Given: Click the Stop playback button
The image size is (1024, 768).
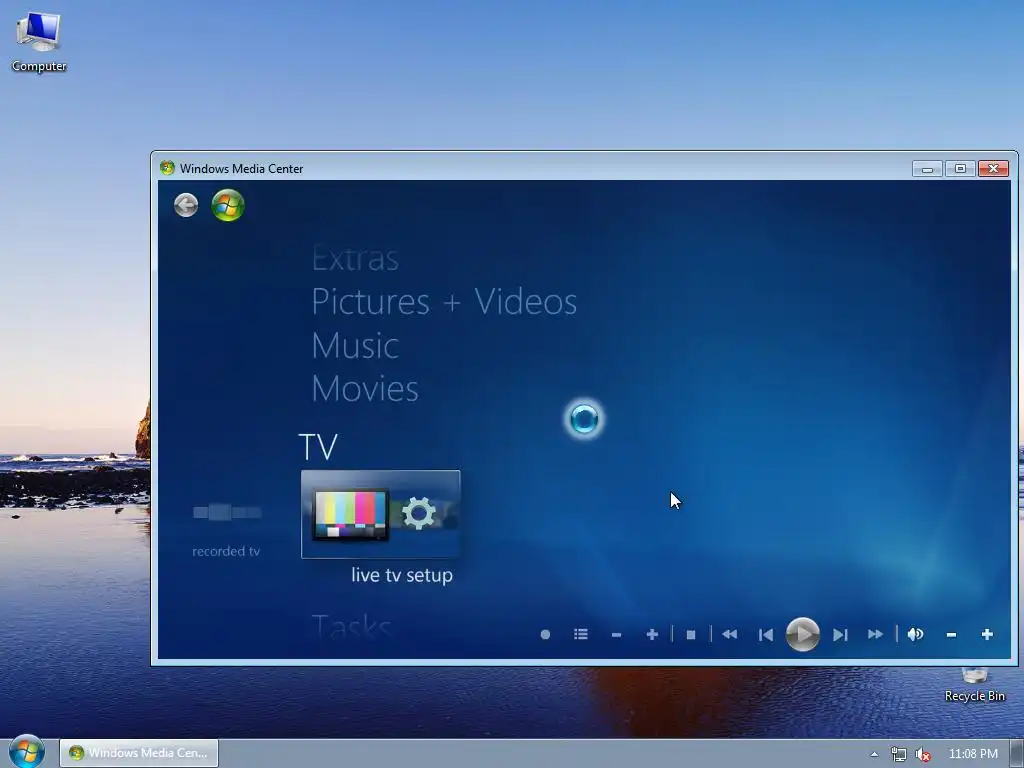Looking at the screenshot, I should tap(691, 635).
